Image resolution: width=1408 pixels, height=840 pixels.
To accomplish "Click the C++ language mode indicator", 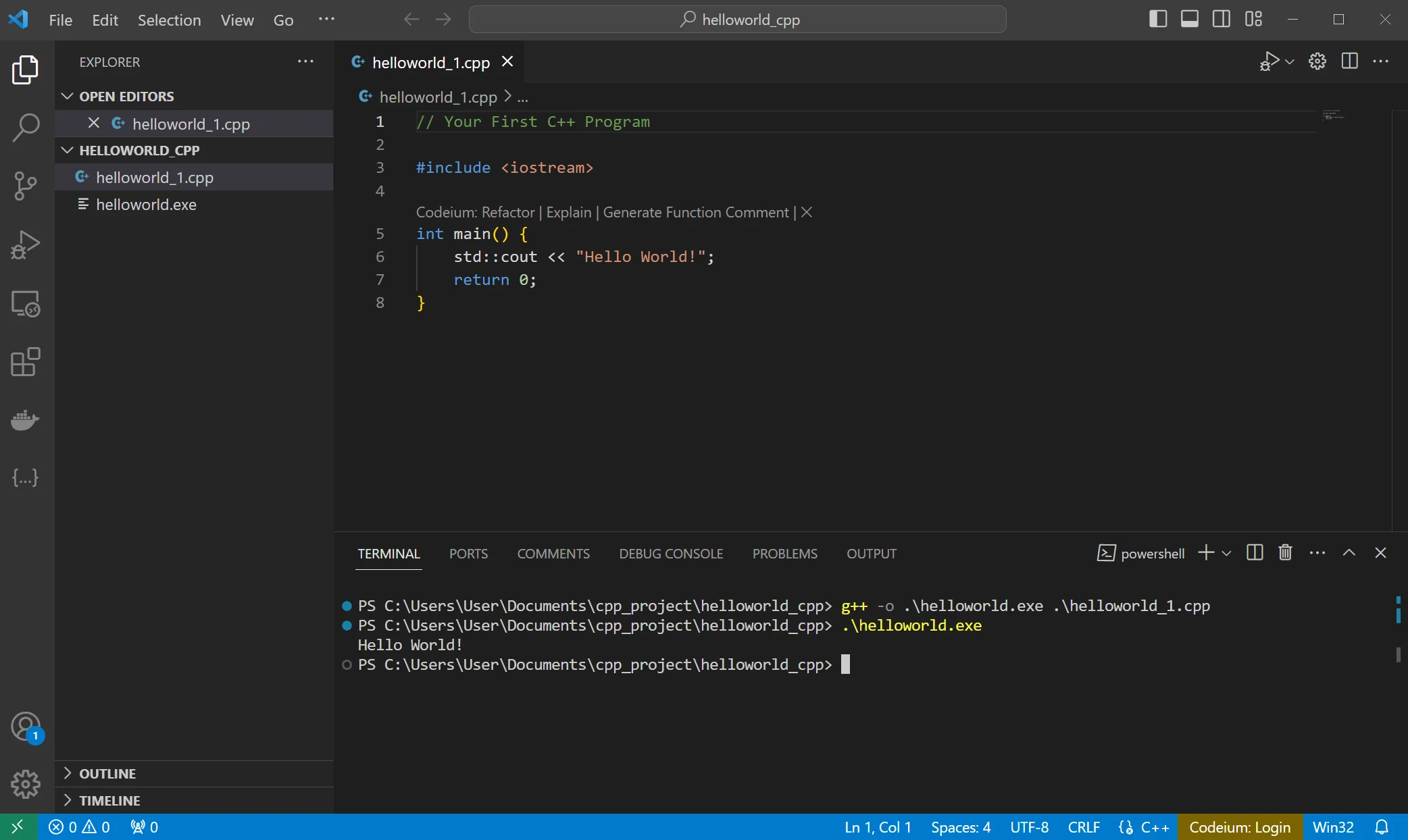I will pyautogui.click(x=1155, y=826).
